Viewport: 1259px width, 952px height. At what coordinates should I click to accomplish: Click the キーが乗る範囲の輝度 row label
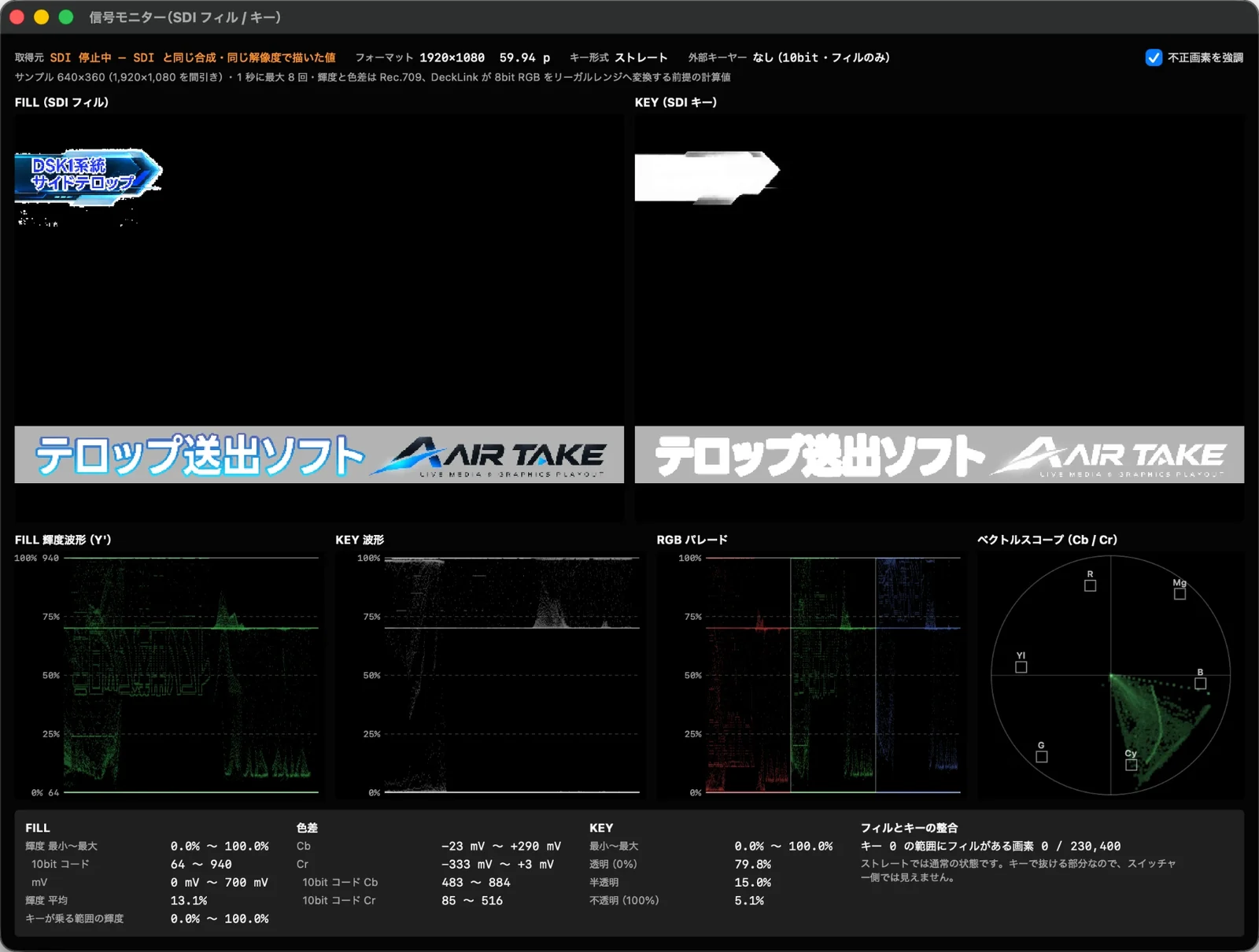tap(75, 918)
